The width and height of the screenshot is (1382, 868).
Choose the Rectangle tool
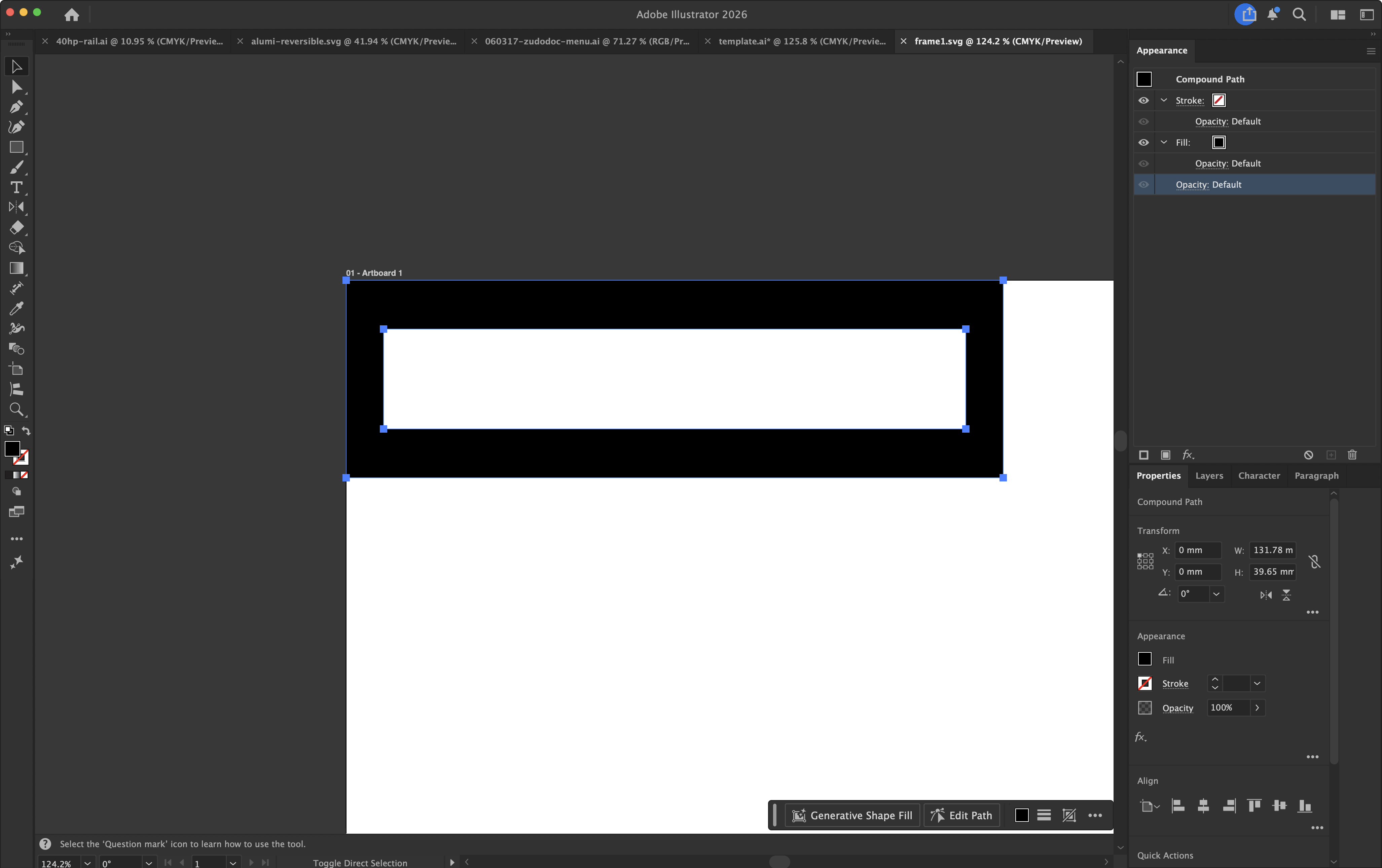16,148
